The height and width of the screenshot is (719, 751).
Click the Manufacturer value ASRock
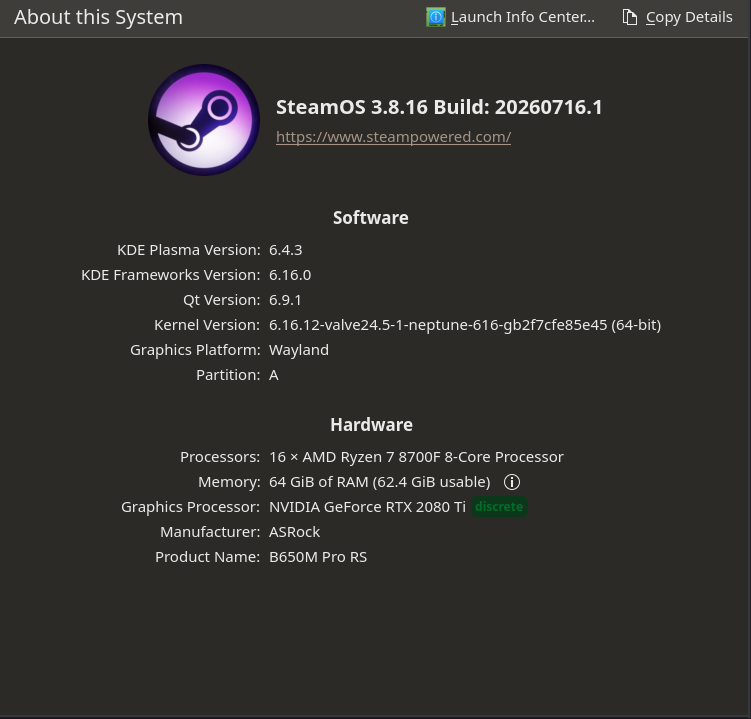[294, 532]
